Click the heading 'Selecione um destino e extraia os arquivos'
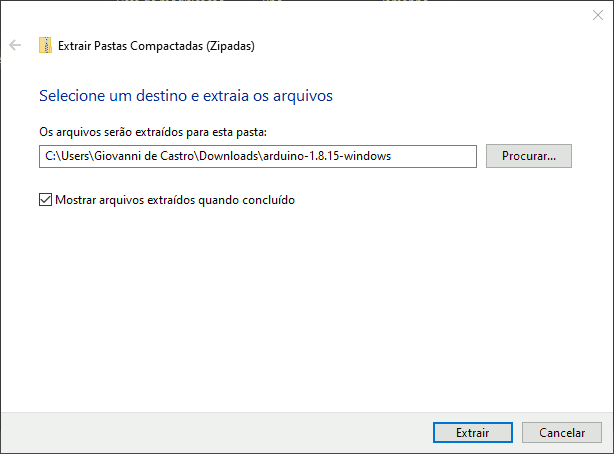The width and height of the screenshot is (614, 454). pyautogui.click(x=186, y=96)
